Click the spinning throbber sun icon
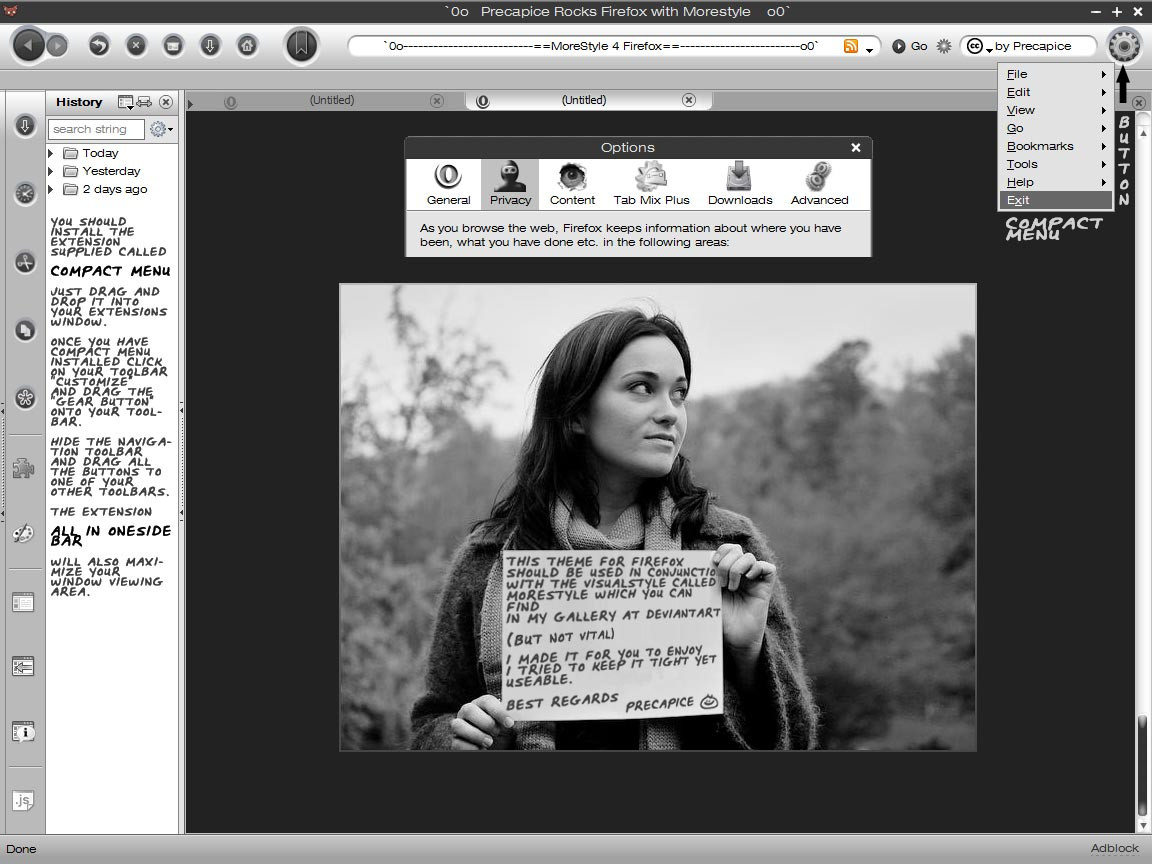This screenshot has width=1152, height=864. (x=944, y=46)
